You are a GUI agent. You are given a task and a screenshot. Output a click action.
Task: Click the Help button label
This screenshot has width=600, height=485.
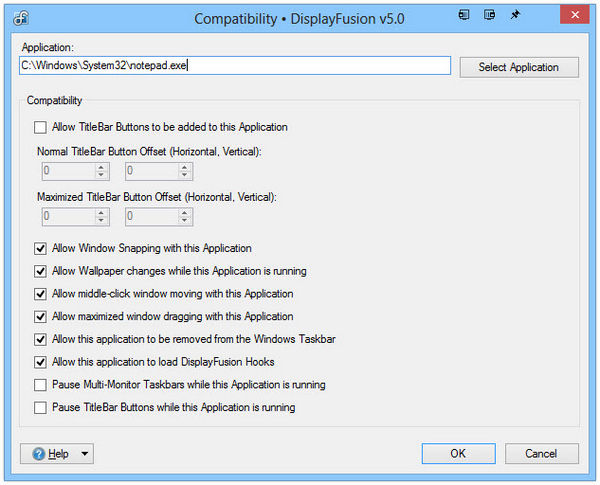(58, 454)
